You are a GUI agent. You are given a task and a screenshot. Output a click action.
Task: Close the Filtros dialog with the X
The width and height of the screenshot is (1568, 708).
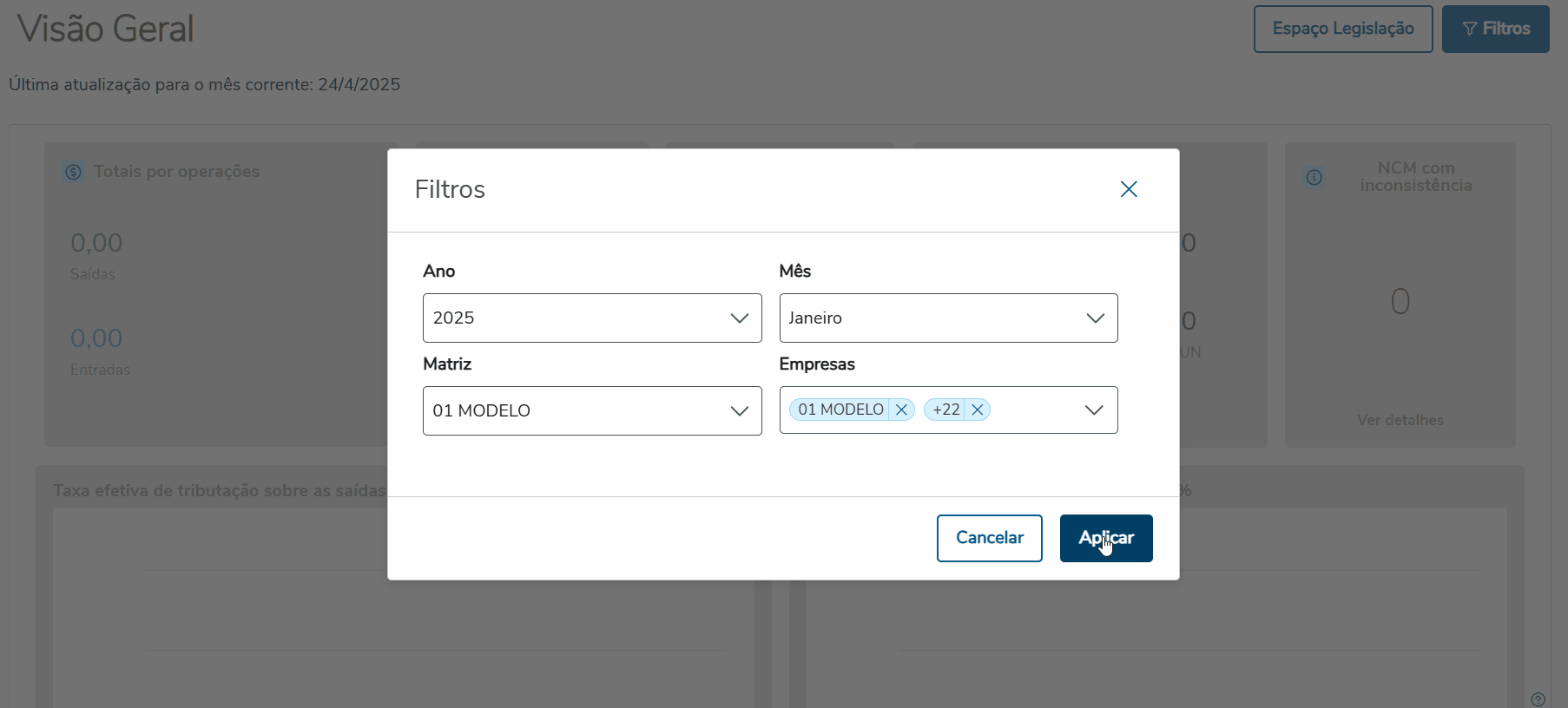pos(1129,189)
